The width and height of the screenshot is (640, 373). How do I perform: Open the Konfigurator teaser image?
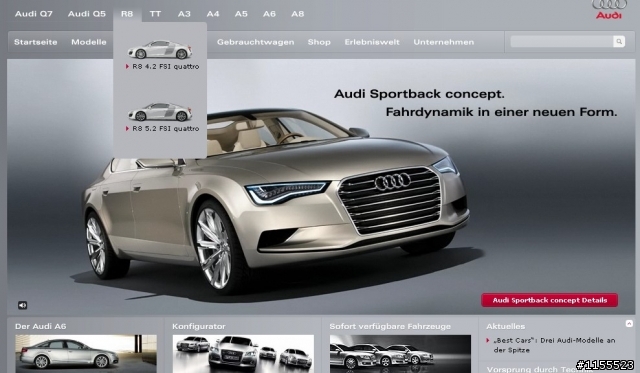243,354
